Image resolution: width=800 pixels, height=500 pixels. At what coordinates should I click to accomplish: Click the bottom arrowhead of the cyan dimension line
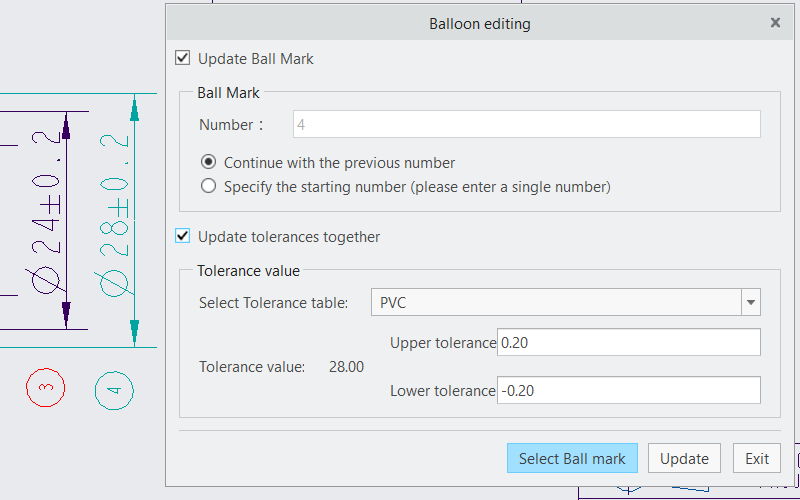(x=134, y=328)
